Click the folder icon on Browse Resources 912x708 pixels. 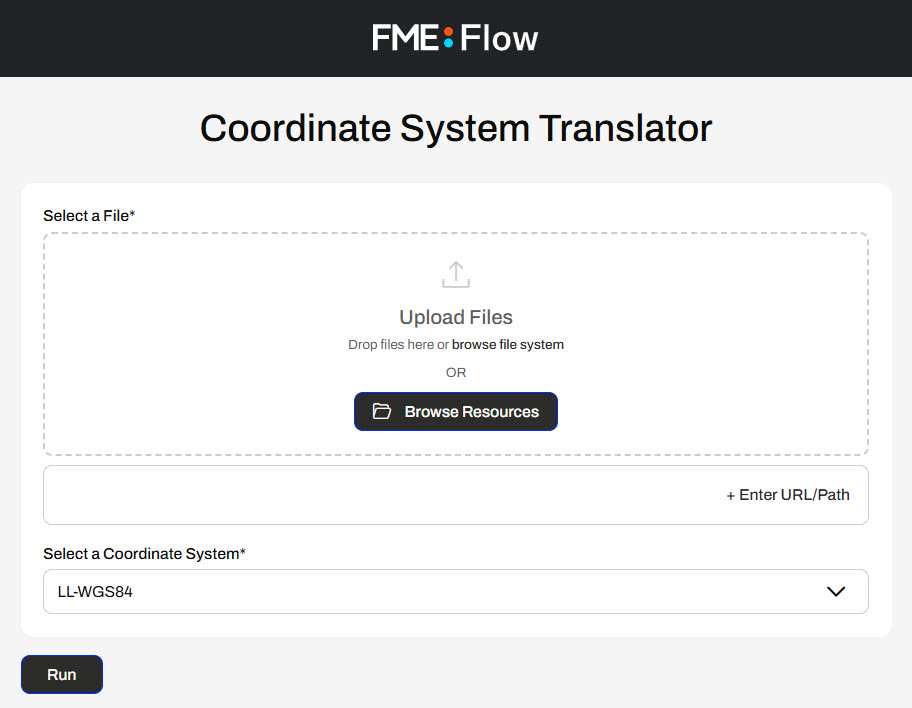[x=381, y=412]
